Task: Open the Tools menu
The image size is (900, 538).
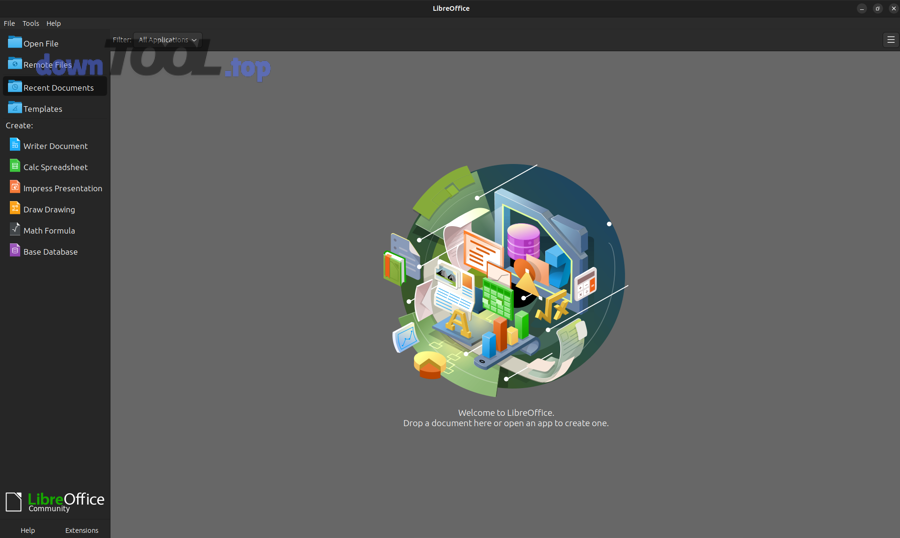Action: click(x=31, y=23)
